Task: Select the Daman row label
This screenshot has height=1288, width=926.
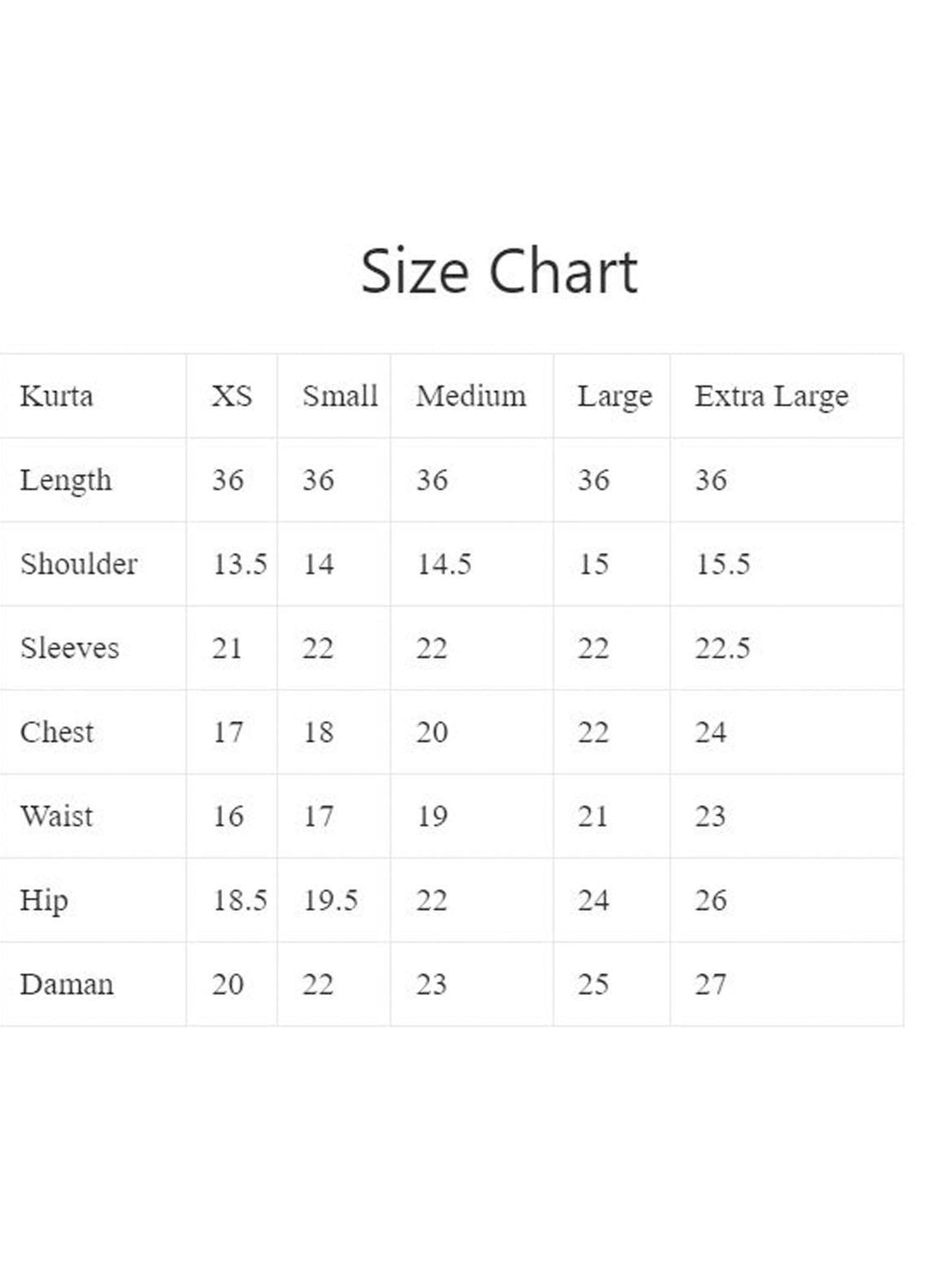Action: tap(66, 984)
